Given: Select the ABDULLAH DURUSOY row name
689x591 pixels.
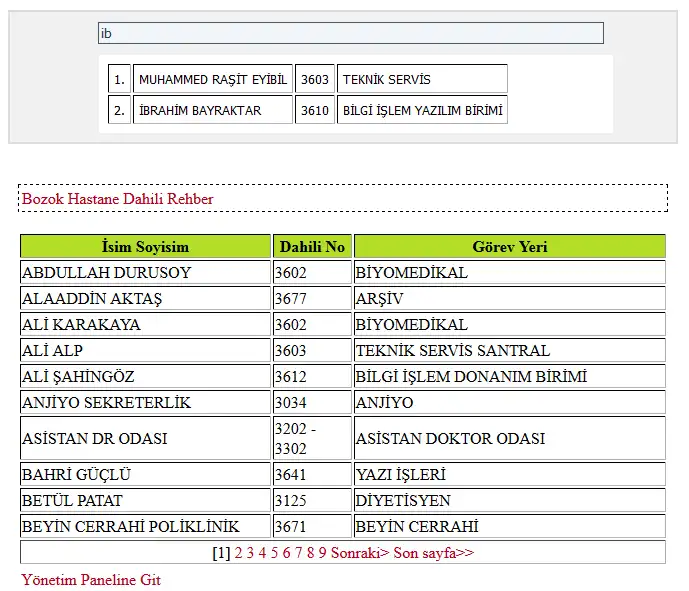Looking at the screenshot, I should [145, 272].
